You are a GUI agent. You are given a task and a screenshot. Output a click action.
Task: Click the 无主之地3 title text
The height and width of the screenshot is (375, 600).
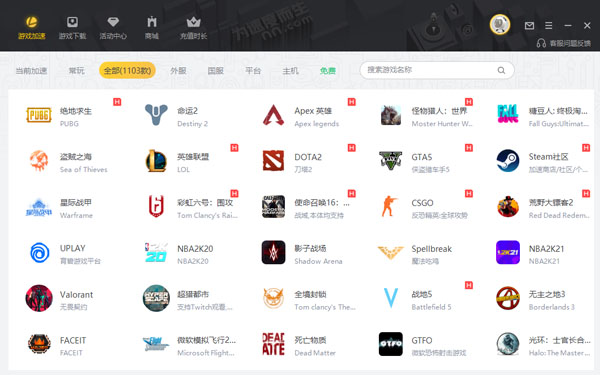(547, 294)
